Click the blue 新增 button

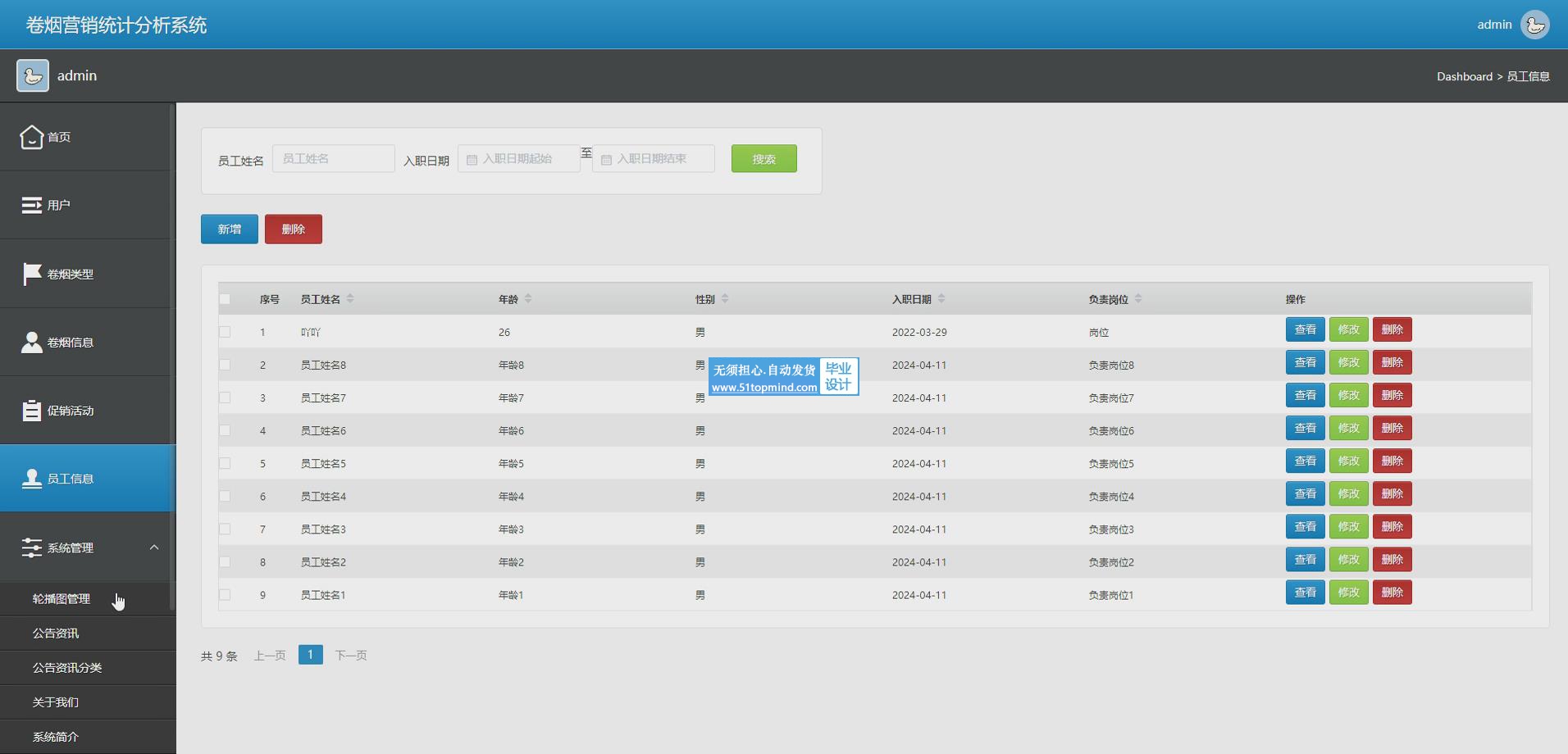230,229
